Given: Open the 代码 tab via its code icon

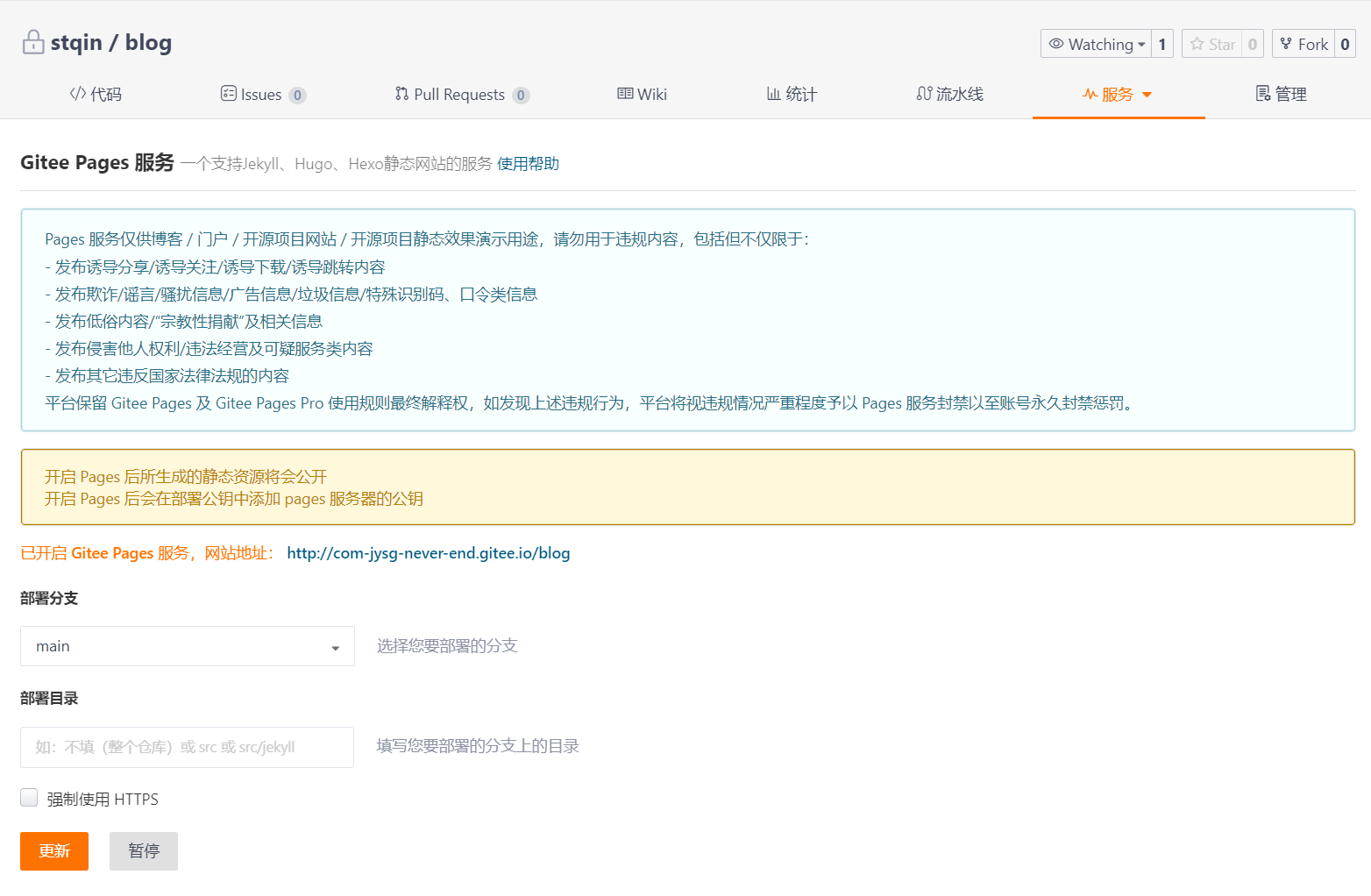Looking at the screenshot, I should [x=77, y=94].
